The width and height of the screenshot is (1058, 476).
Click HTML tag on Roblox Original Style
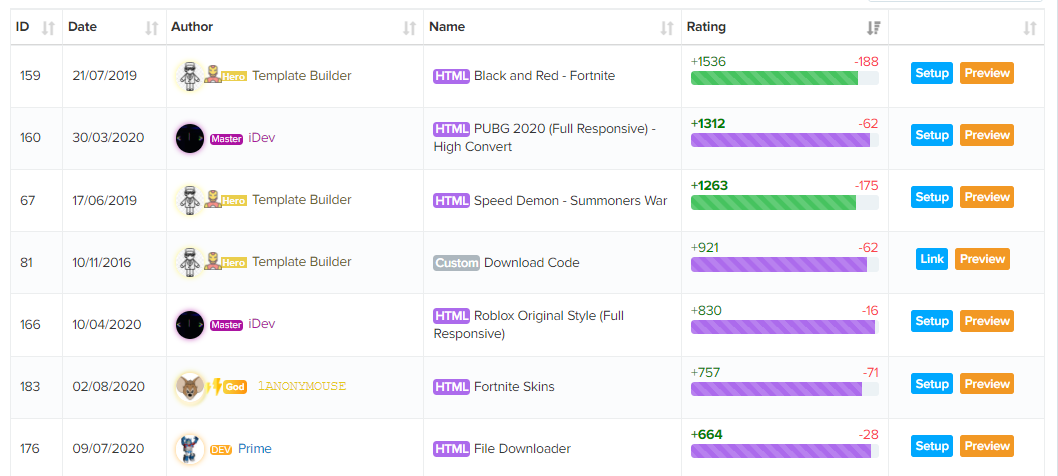[451, 316]
